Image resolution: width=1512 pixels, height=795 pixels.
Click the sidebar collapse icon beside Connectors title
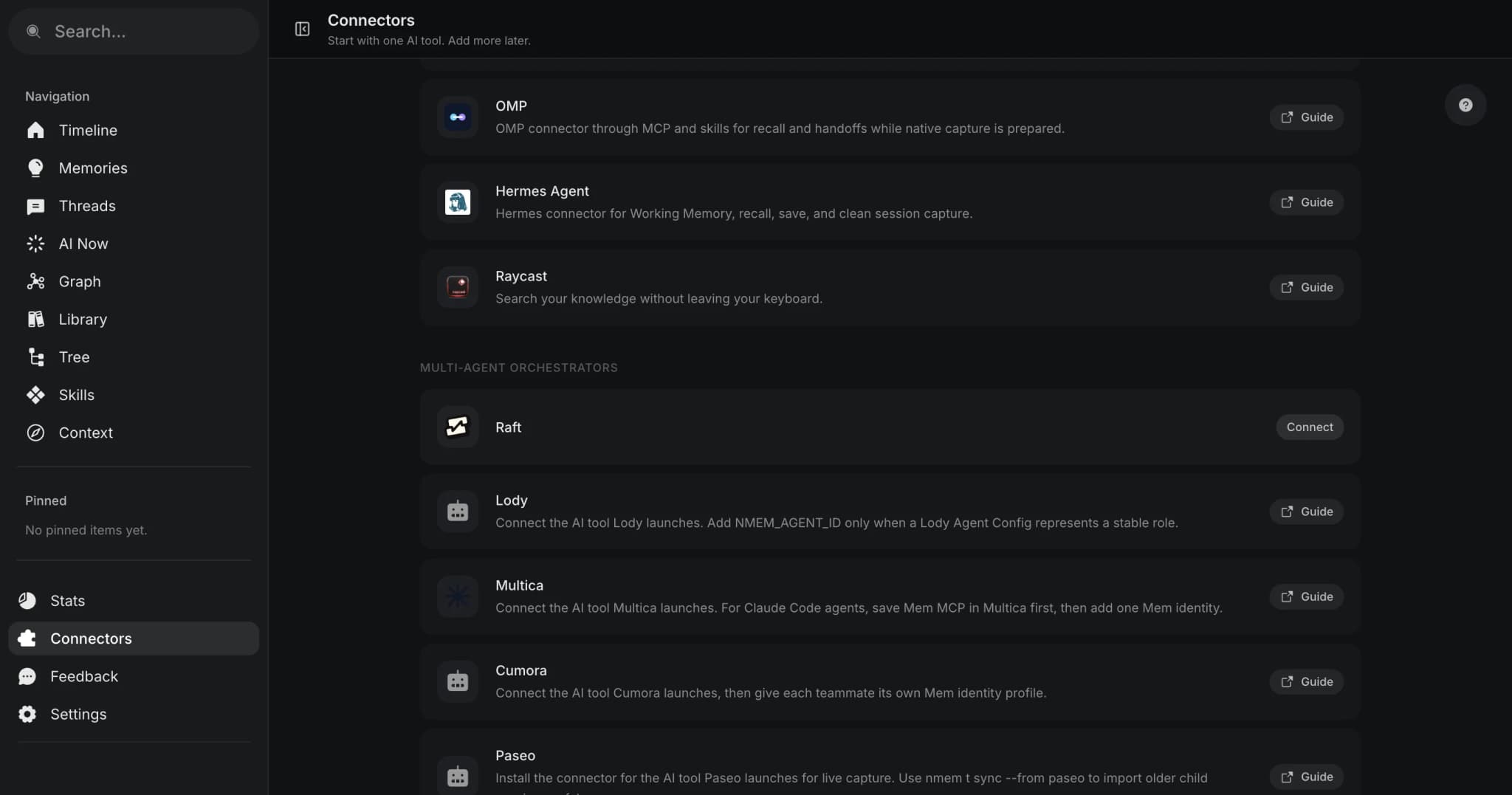click(302, 29)
